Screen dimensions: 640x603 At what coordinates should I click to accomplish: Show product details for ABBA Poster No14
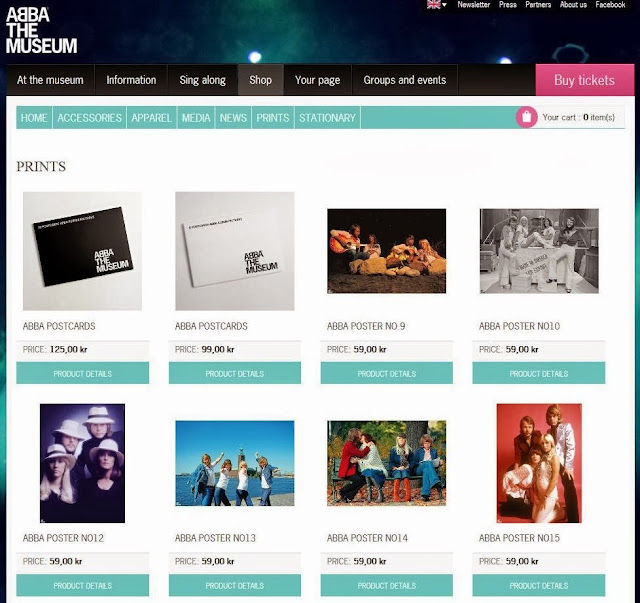387,585
